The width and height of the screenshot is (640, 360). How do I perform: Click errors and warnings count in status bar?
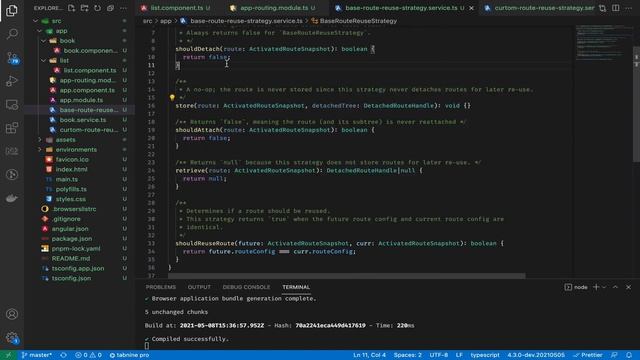(88, 355)
